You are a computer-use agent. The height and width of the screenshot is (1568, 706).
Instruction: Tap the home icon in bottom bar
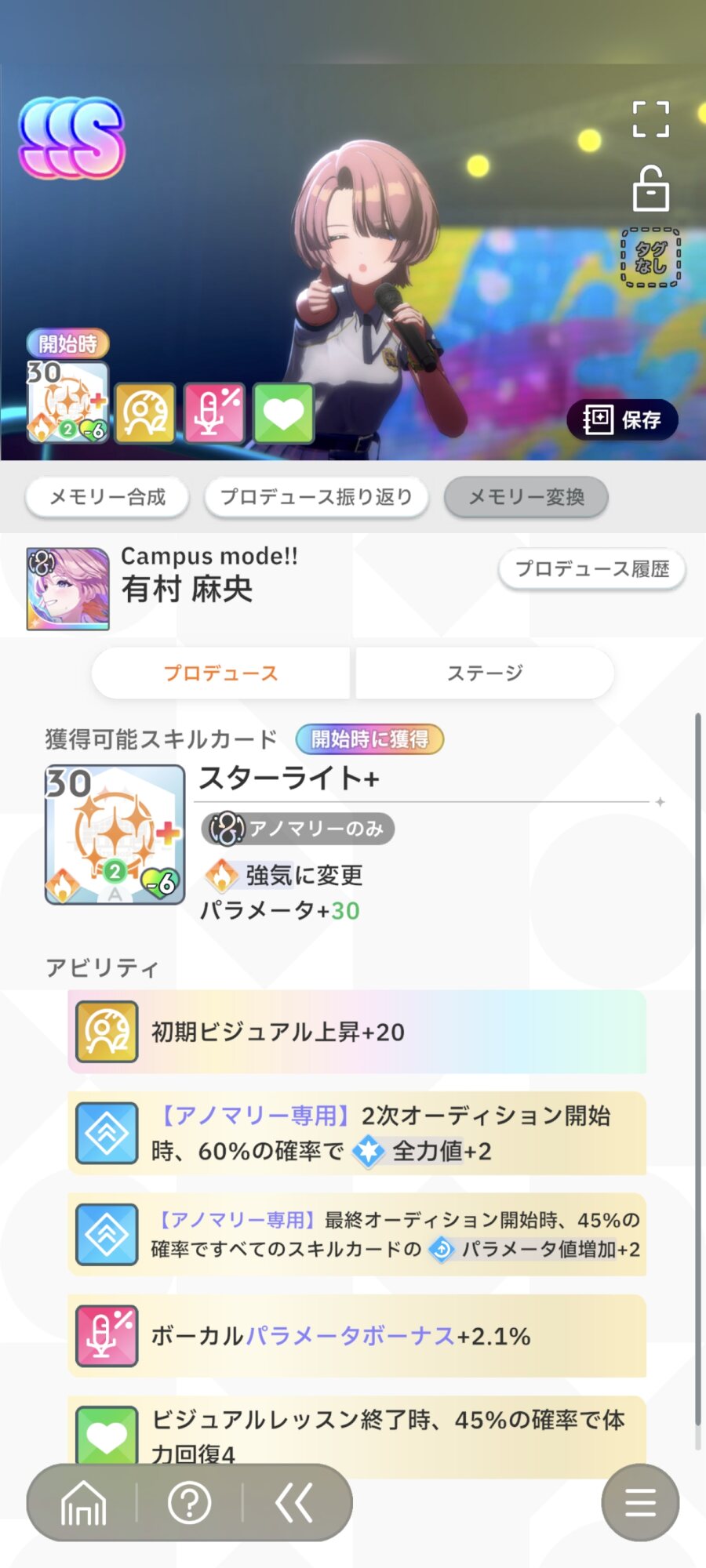pyautogui.click(x=83, y=1503)
